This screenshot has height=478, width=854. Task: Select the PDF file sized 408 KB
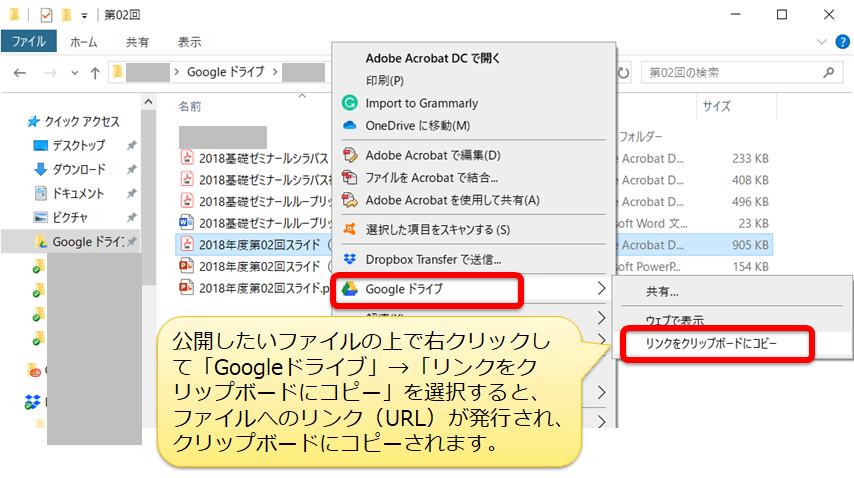[x=264, y=180]
